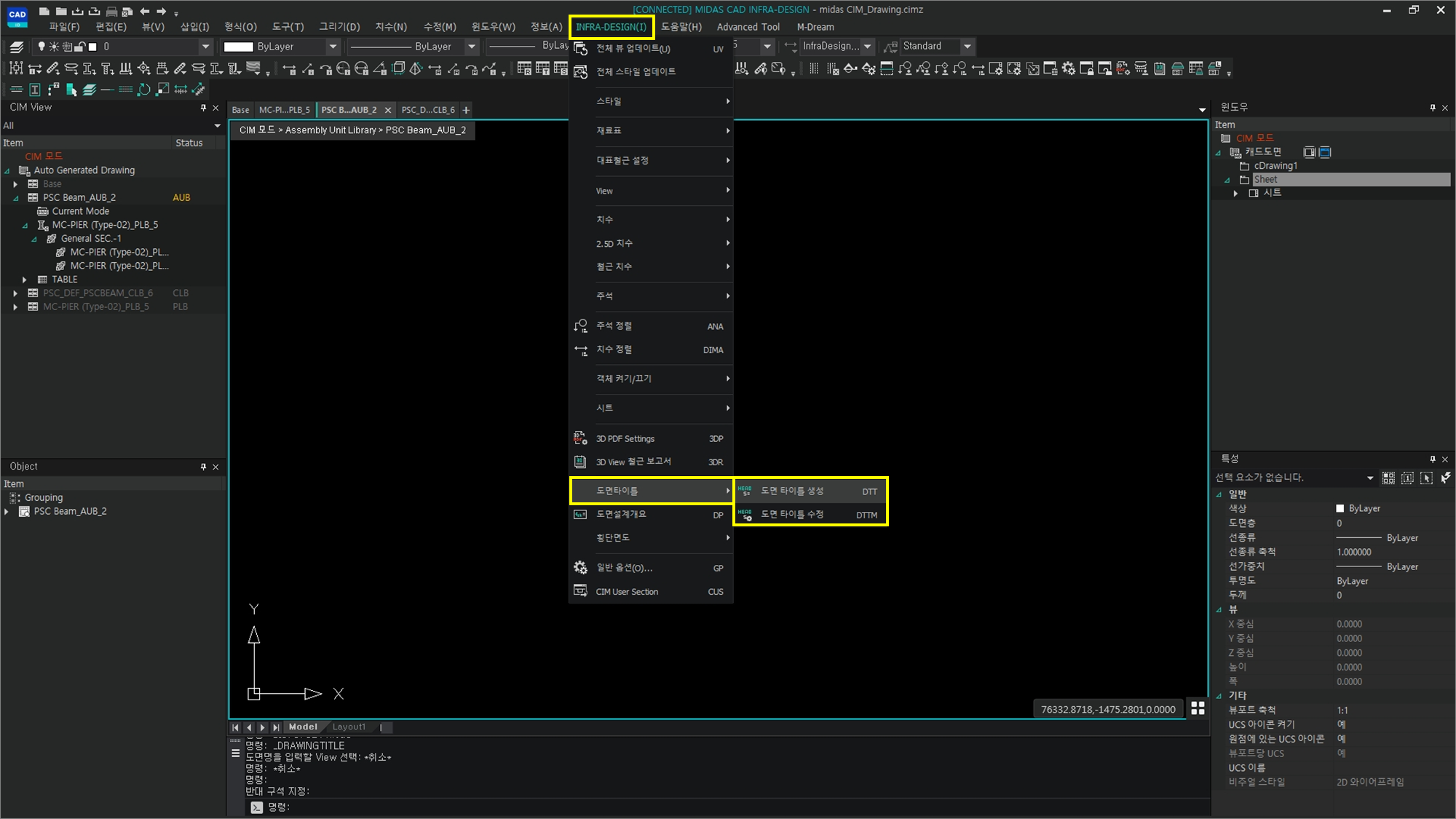Click the 3D report document toolbar icon
1456x819 pixels.
pyautogui.click(x=1159, y=68)
